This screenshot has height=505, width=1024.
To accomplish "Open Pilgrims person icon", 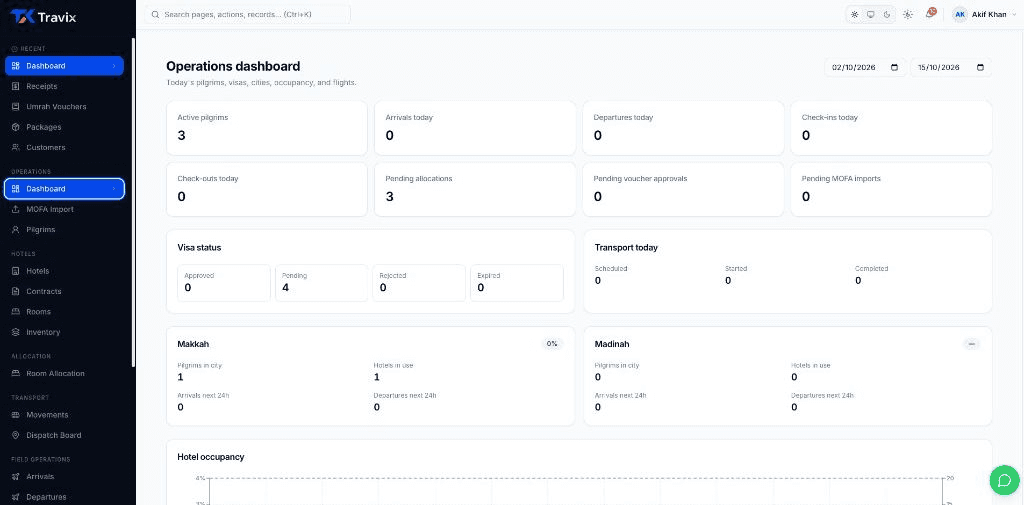I will [x=16, y=230].
